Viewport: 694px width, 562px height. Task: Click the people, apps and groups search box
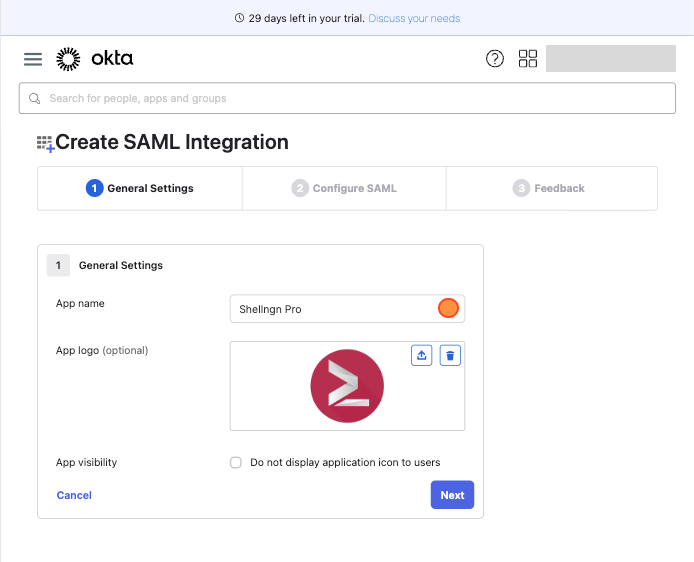(x=347, y=98)
